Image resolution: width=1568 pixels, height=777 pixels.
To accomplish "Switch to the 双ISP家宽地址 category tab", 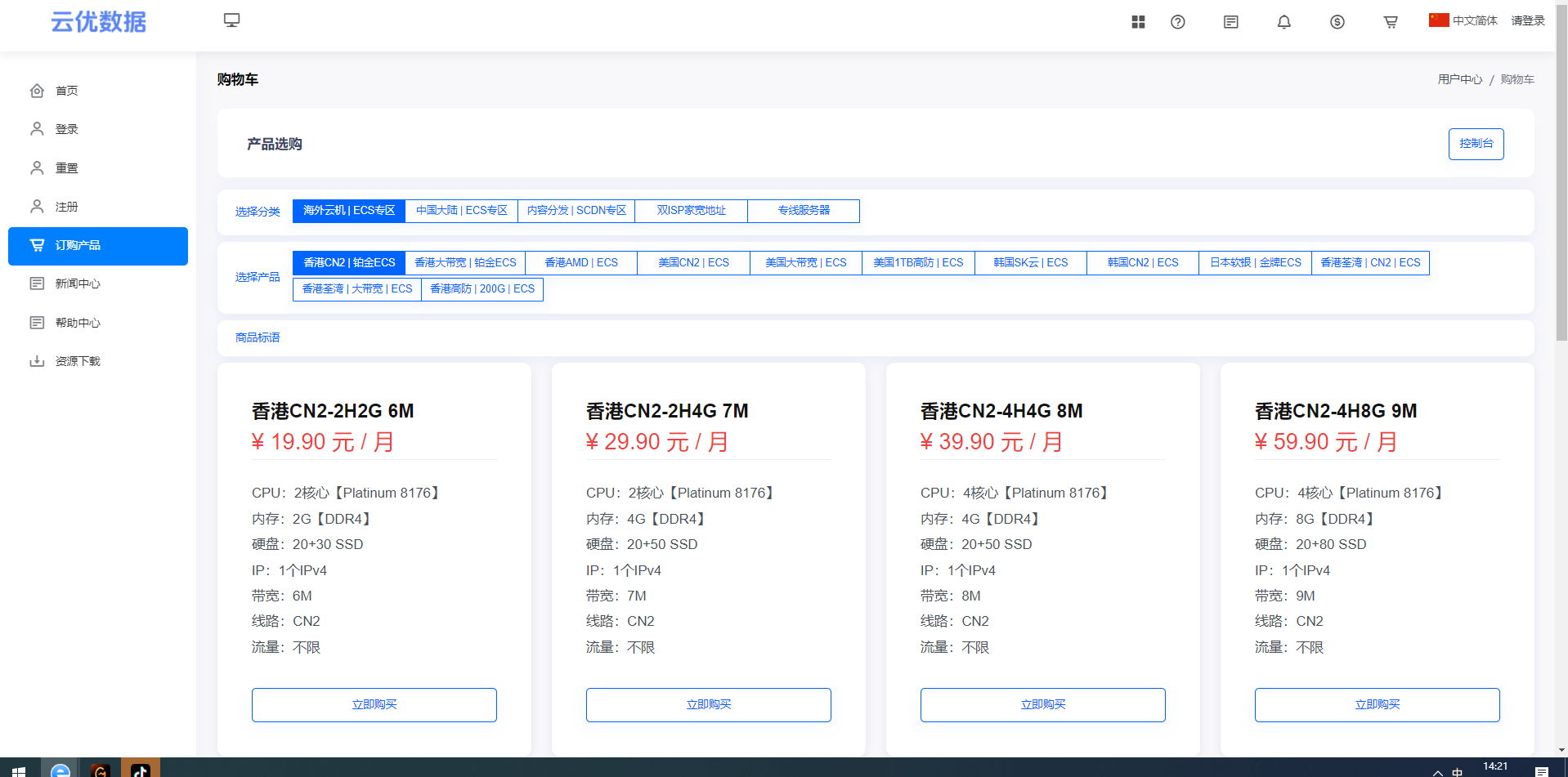I will (x=690, y=211).
